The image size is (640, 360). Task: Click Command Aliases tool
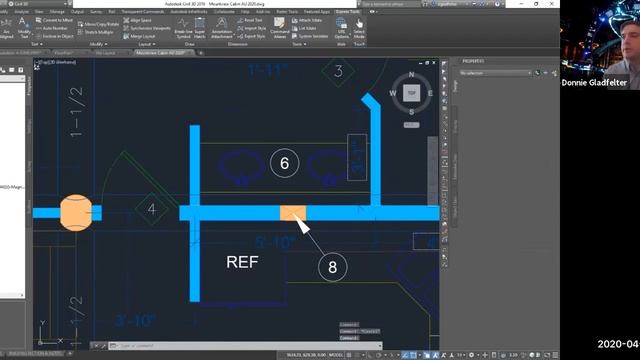click(x=280, y=27)
